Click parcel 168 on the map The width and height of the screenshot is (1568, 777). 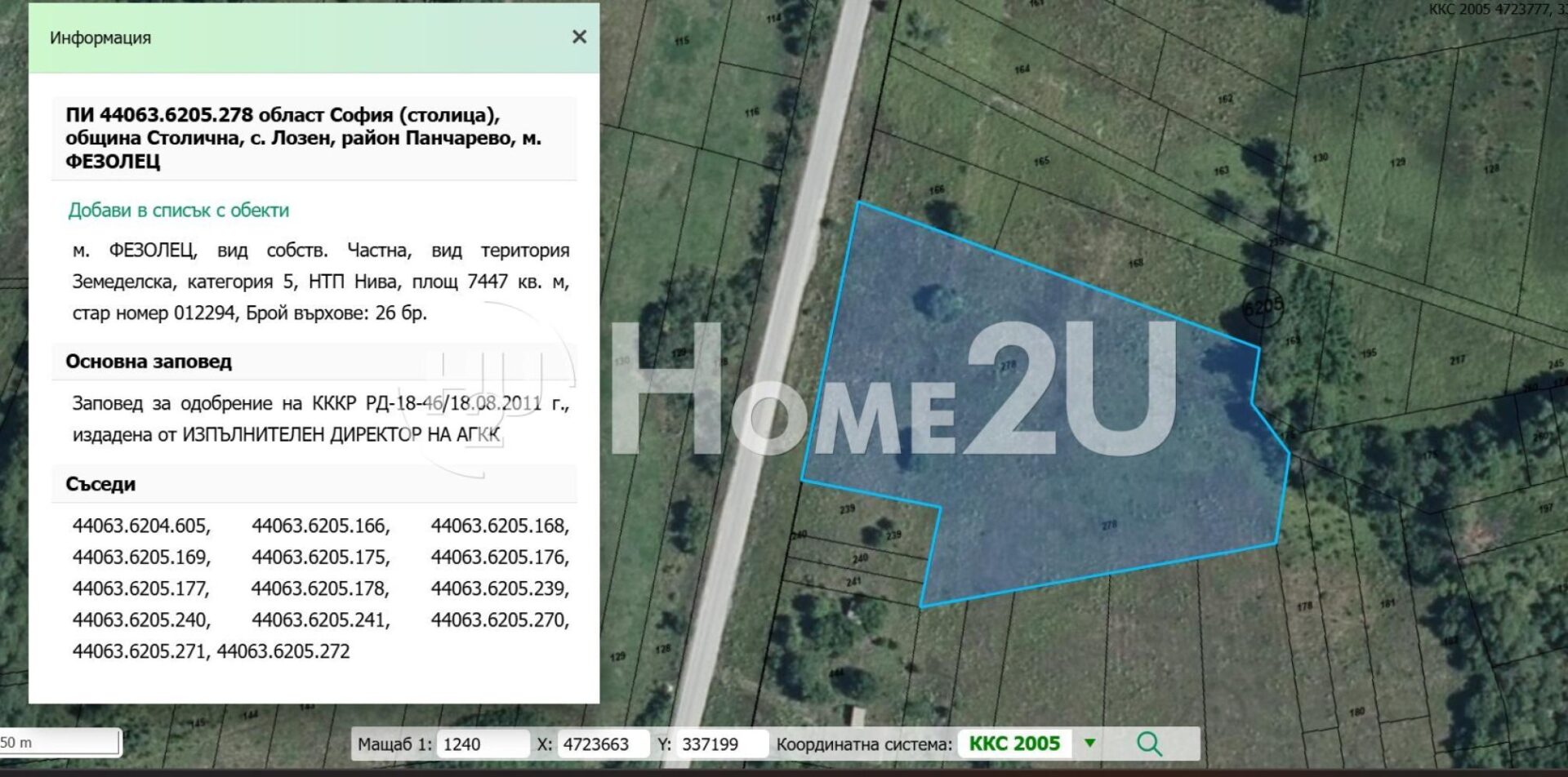(x=1136, y=264)
